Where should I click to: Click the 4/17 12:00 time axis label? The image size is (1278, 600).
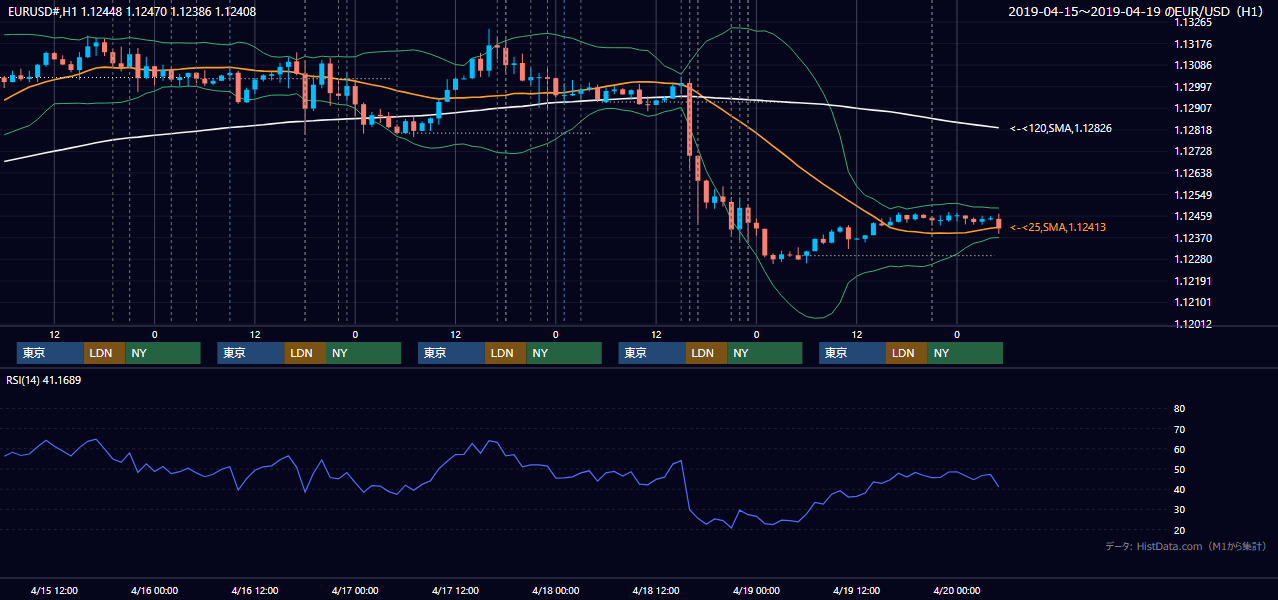click(456, 591)
